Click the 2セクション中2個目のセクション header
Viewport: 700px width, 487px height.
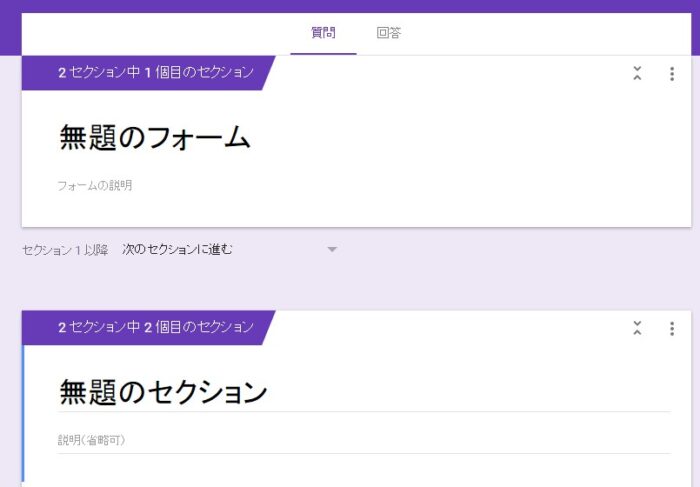click(148, 328)
